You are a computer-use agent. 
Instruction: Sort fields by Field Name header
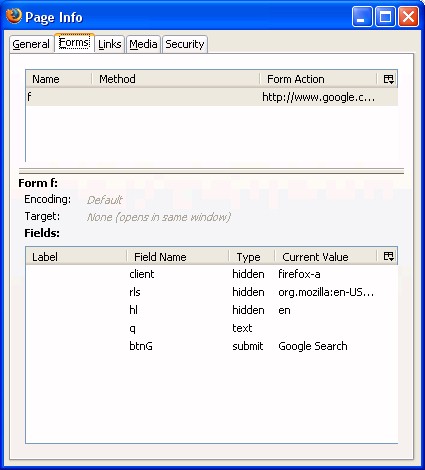(x=178, y=257)
